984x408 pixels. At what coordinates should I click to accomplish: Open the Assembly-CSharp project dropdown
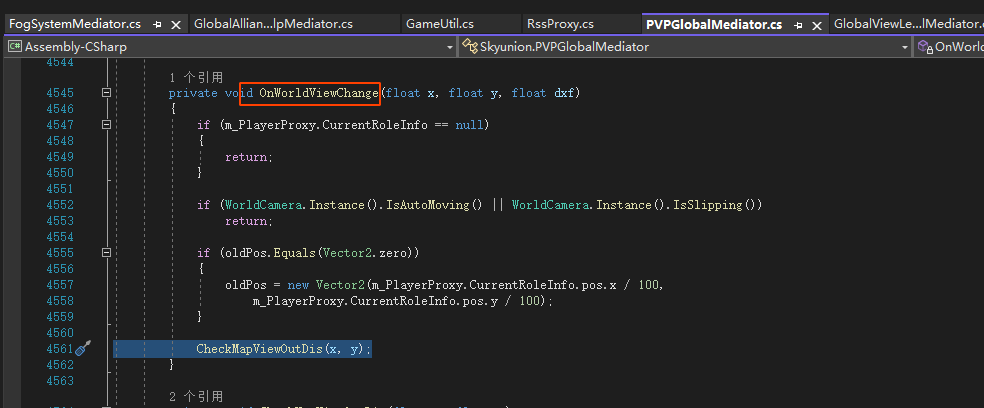pos(447,46)
